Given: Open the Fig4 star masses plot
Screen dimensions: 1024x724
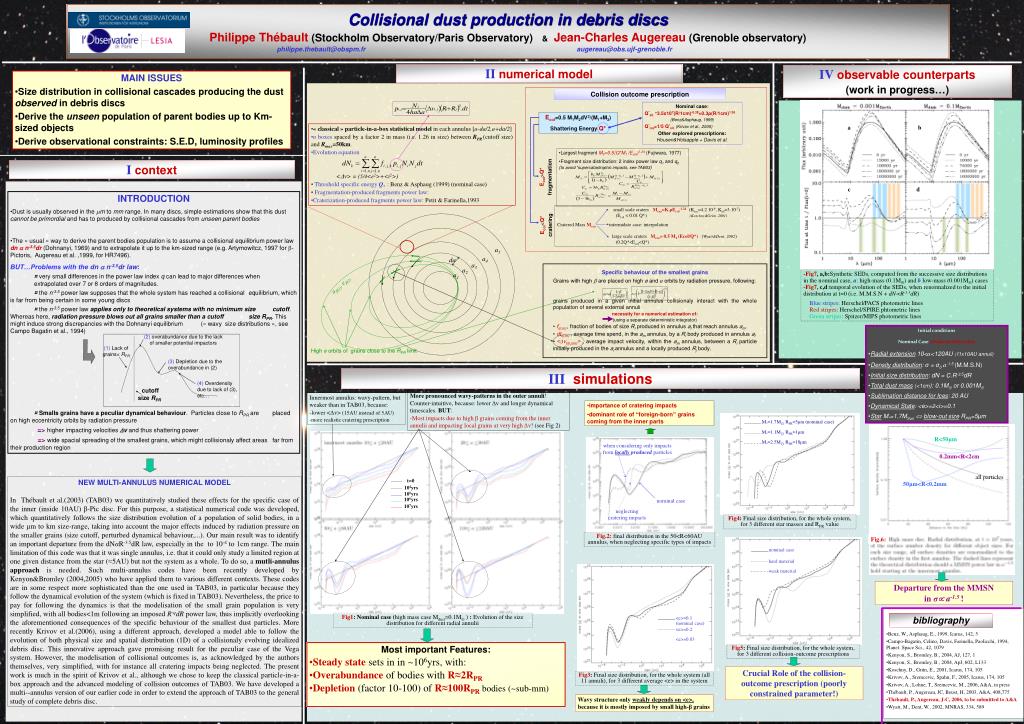Looking at the screenshot, I should pyautogui.click(x=789, y=464).
